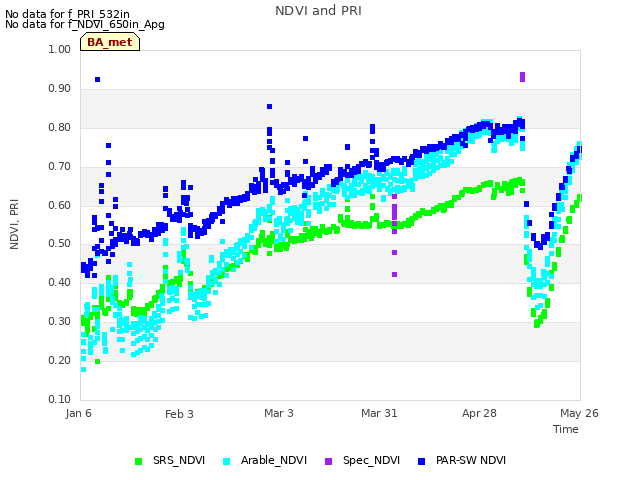Click the green SRS_NDVI legend swatch

pyautogui.click(x=138, y=461)
